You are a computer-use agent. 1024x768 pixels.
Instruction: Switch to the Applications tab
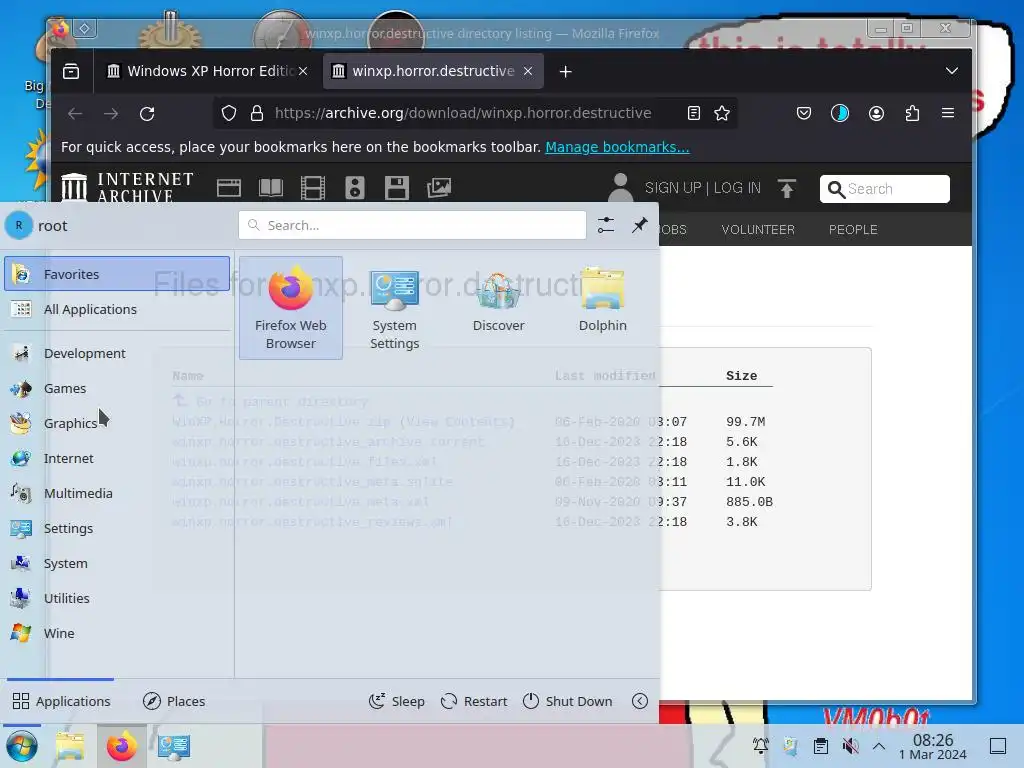[x=61, y=701]
